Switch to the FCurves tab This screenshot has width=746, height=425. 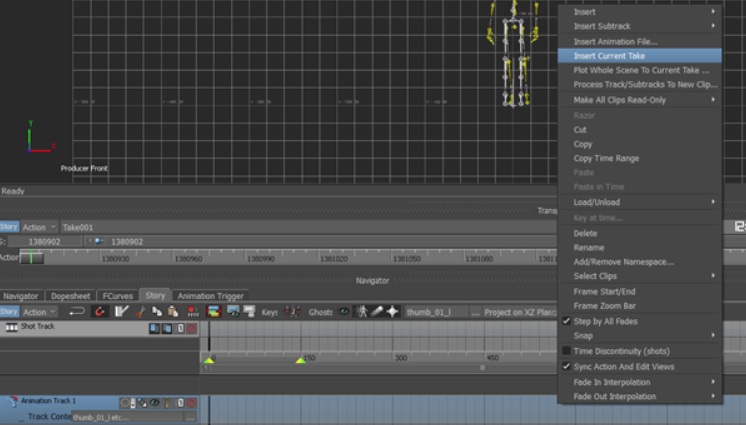[118, 296]
